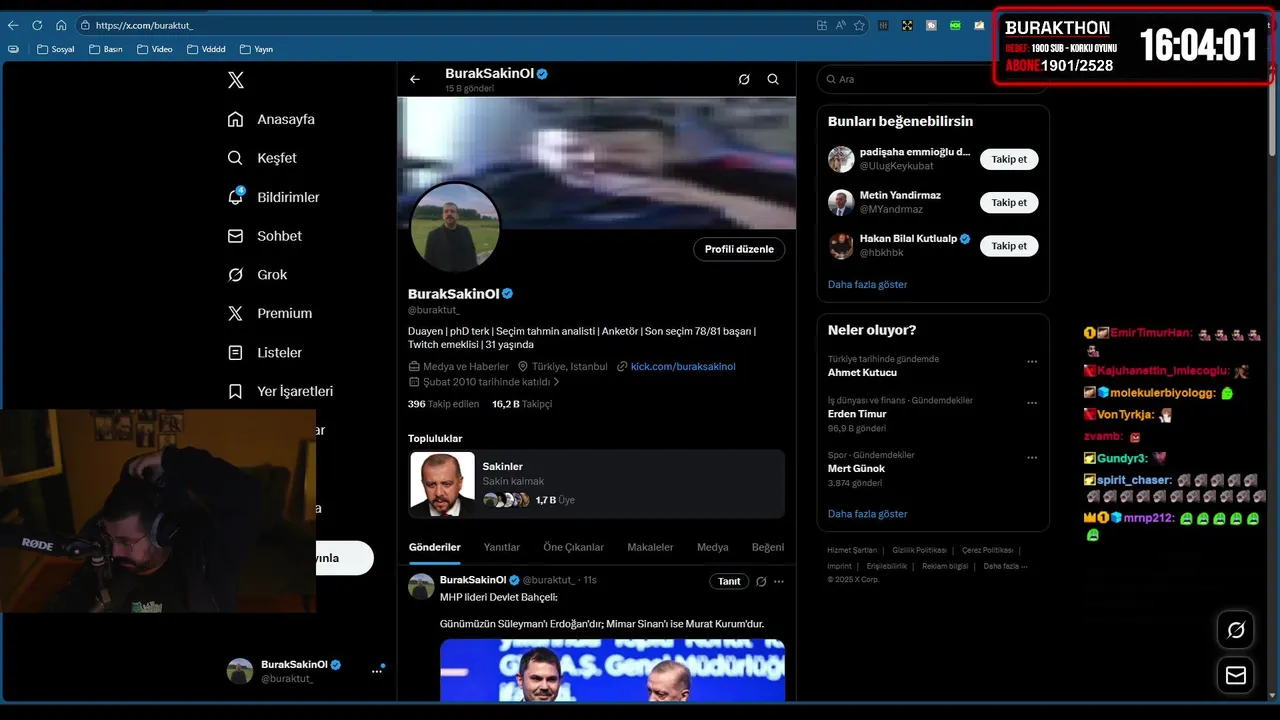Screen dimensions: 1280x720
Task: Open the three-dot menu on the Bahçeli post
Action: tap(779, 581)
